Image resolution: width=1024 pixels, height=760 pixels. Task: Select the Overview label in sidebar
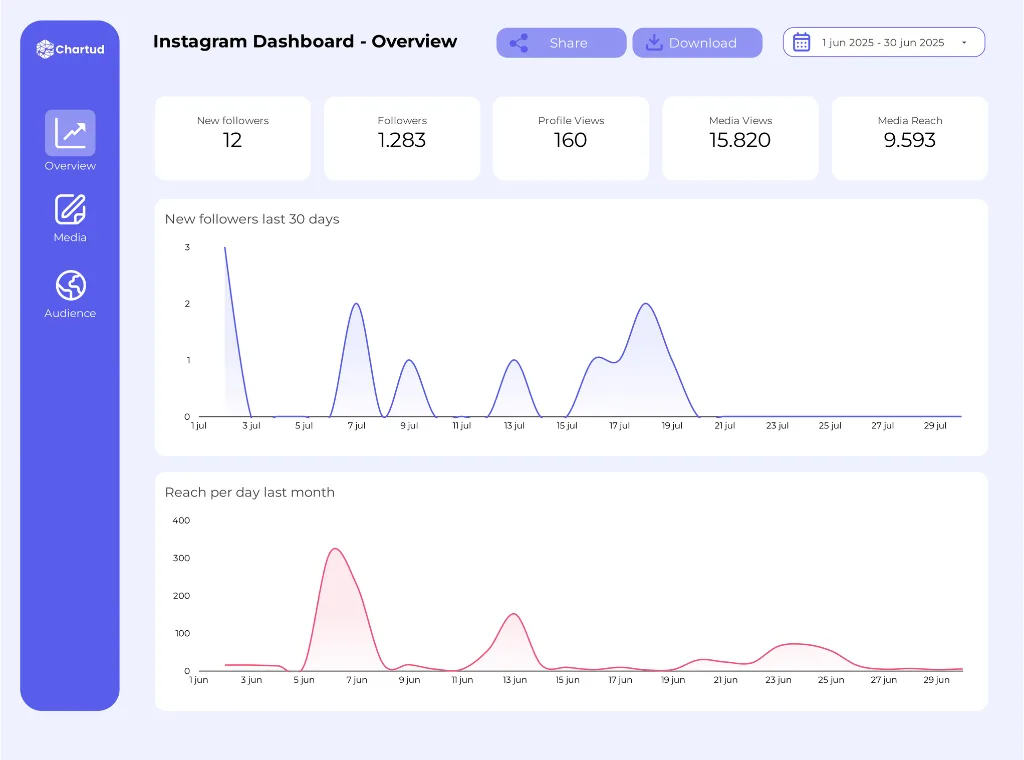[x=70, y=166]
